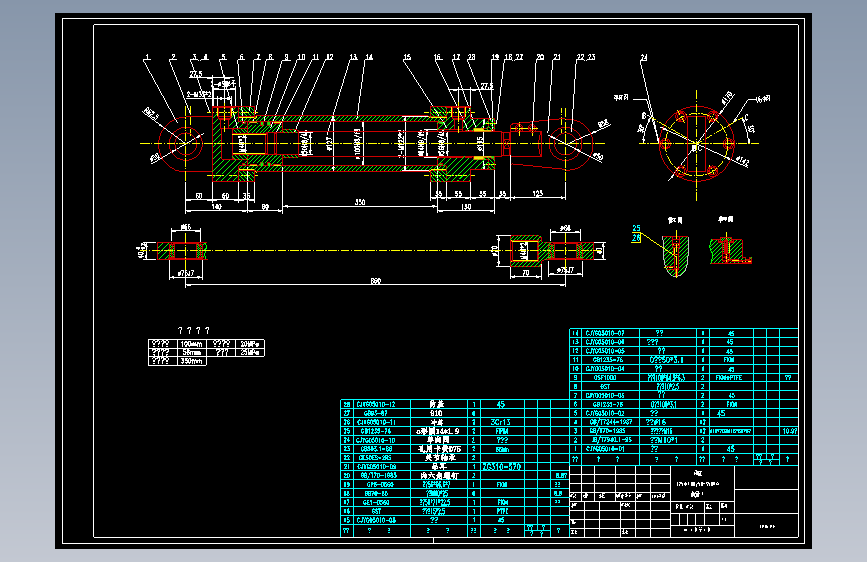Click balloon number 13 above the main view
The image size is (867, 562).
(353, 57)
